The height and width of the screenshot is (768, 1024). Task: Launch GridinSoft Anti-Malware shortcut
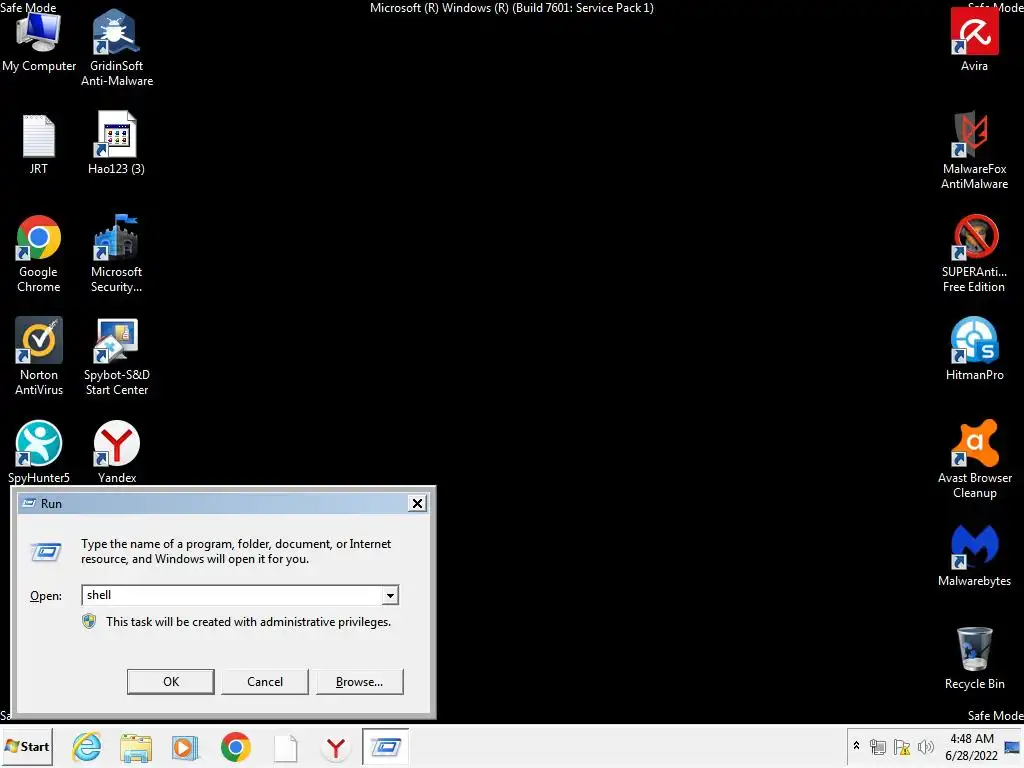point(117,48)
